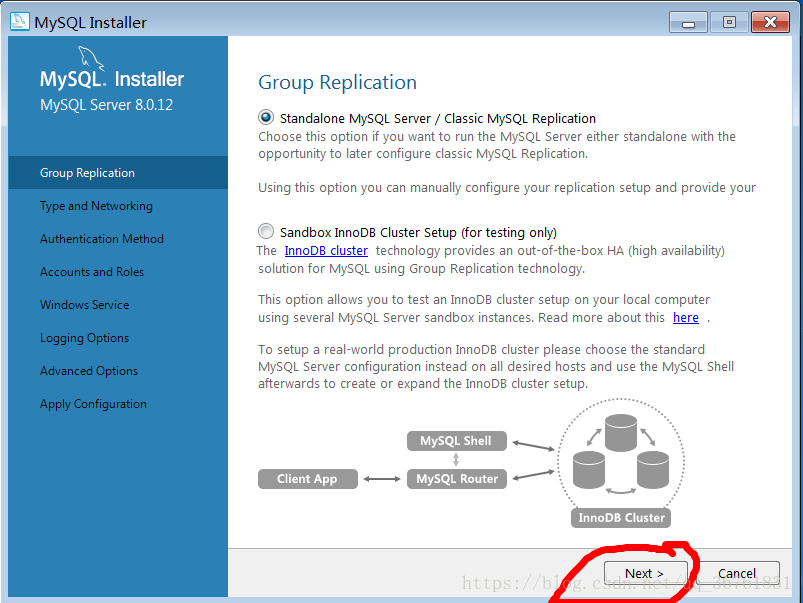The width and height of the screenshot is (803, 603).
Task: Click the MySQL Router diagram box
Action: pyautogui.click(x=457, y=479)
